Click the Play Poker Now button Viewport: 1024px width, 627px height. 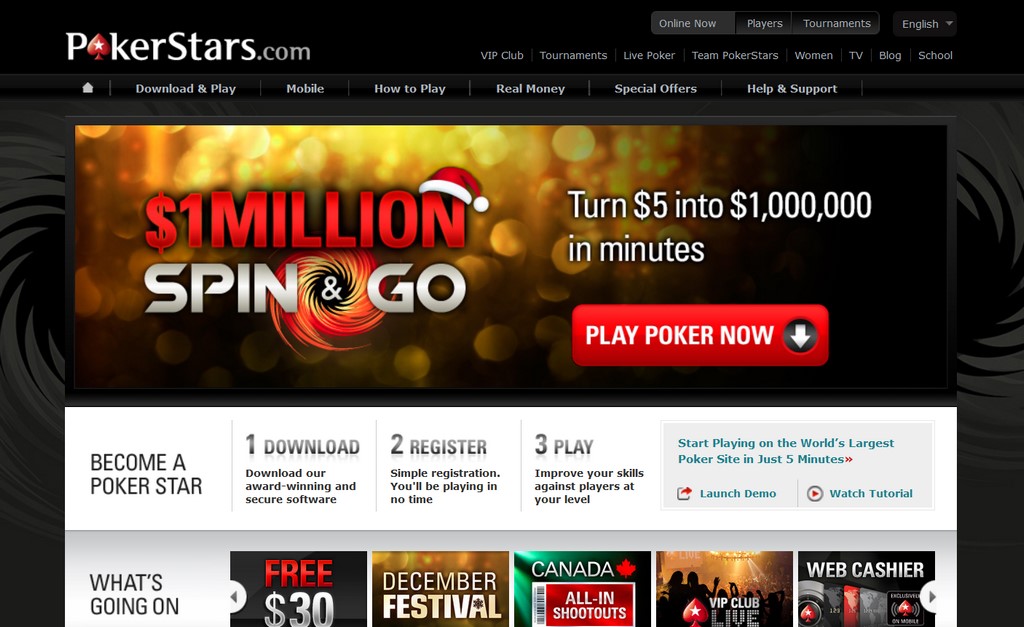tap(700, 335)
